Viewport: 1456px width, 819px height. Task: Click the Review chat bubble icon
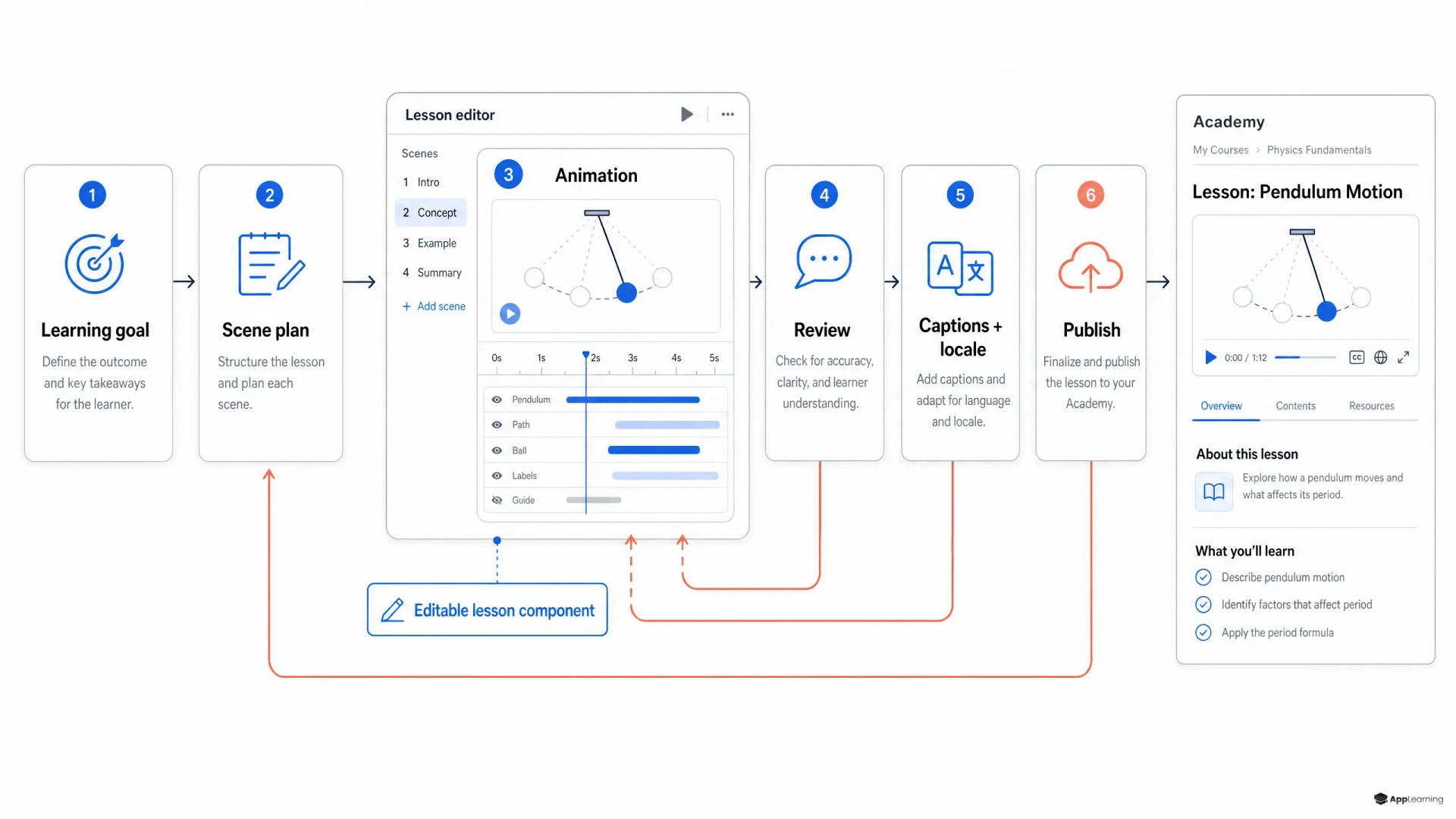point(824,262)
